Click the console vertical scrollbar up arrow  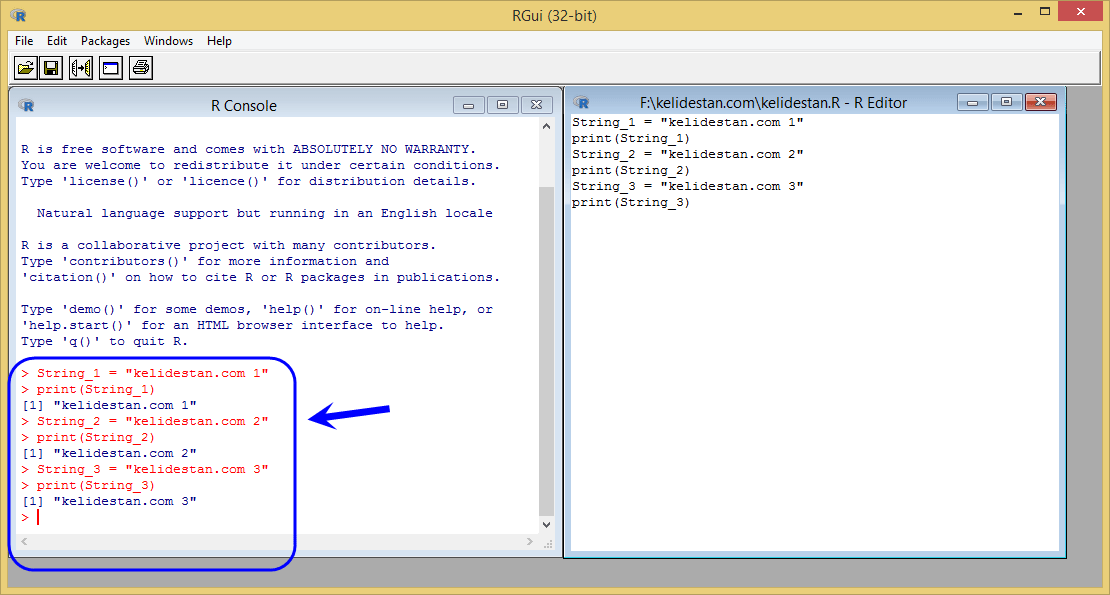pyautogui.click(x=547, y=127)
